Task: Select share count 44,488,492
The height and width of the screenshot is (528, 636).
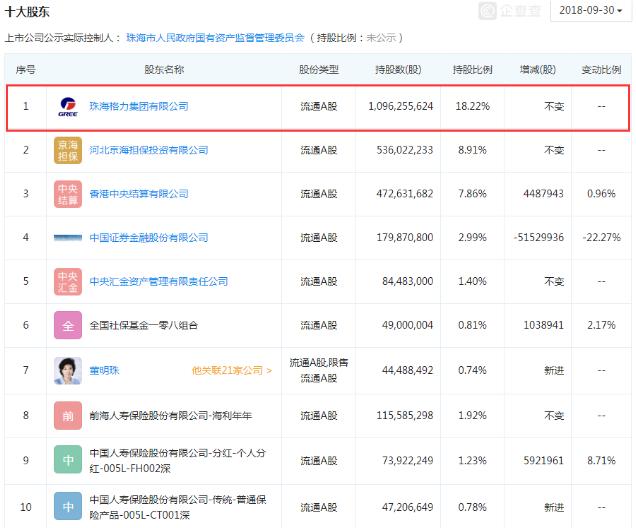Action: [408, 370]
